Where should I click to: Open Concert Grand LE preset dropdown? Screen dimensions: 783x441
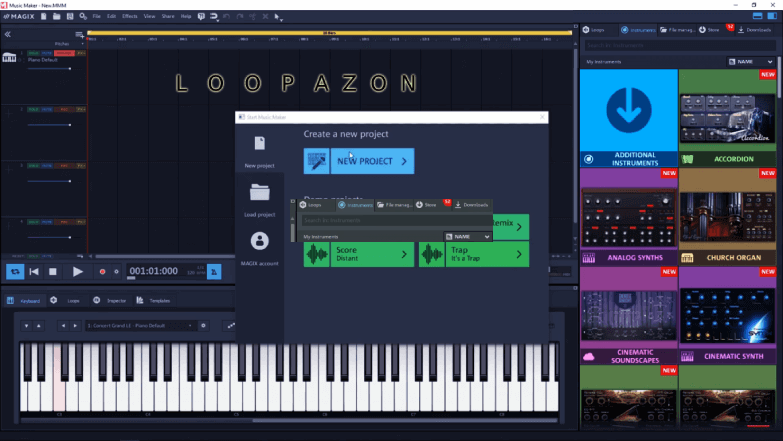pyautogui.click(x=140, y=326)
